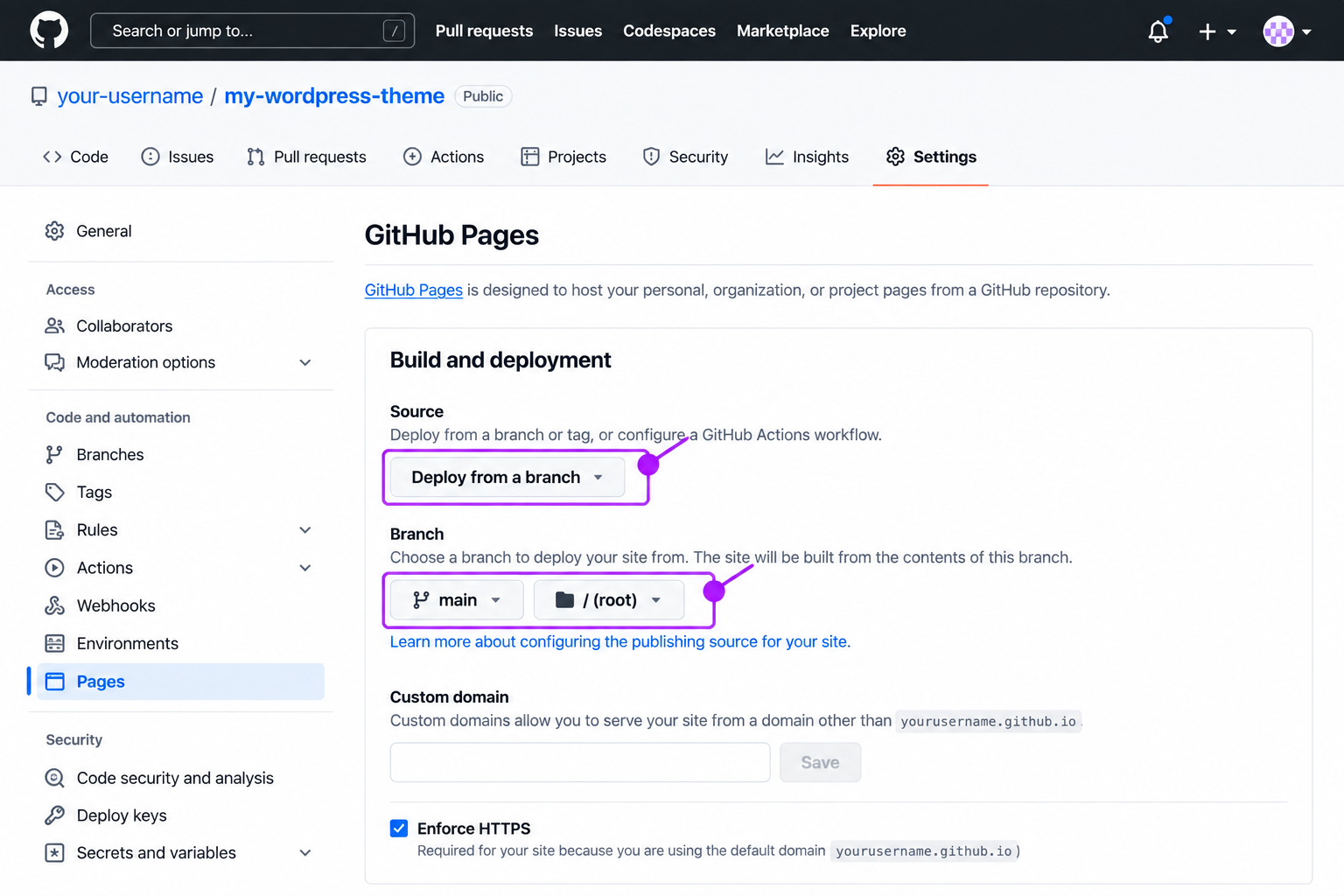Switch to the Code tab

point(75,157)
